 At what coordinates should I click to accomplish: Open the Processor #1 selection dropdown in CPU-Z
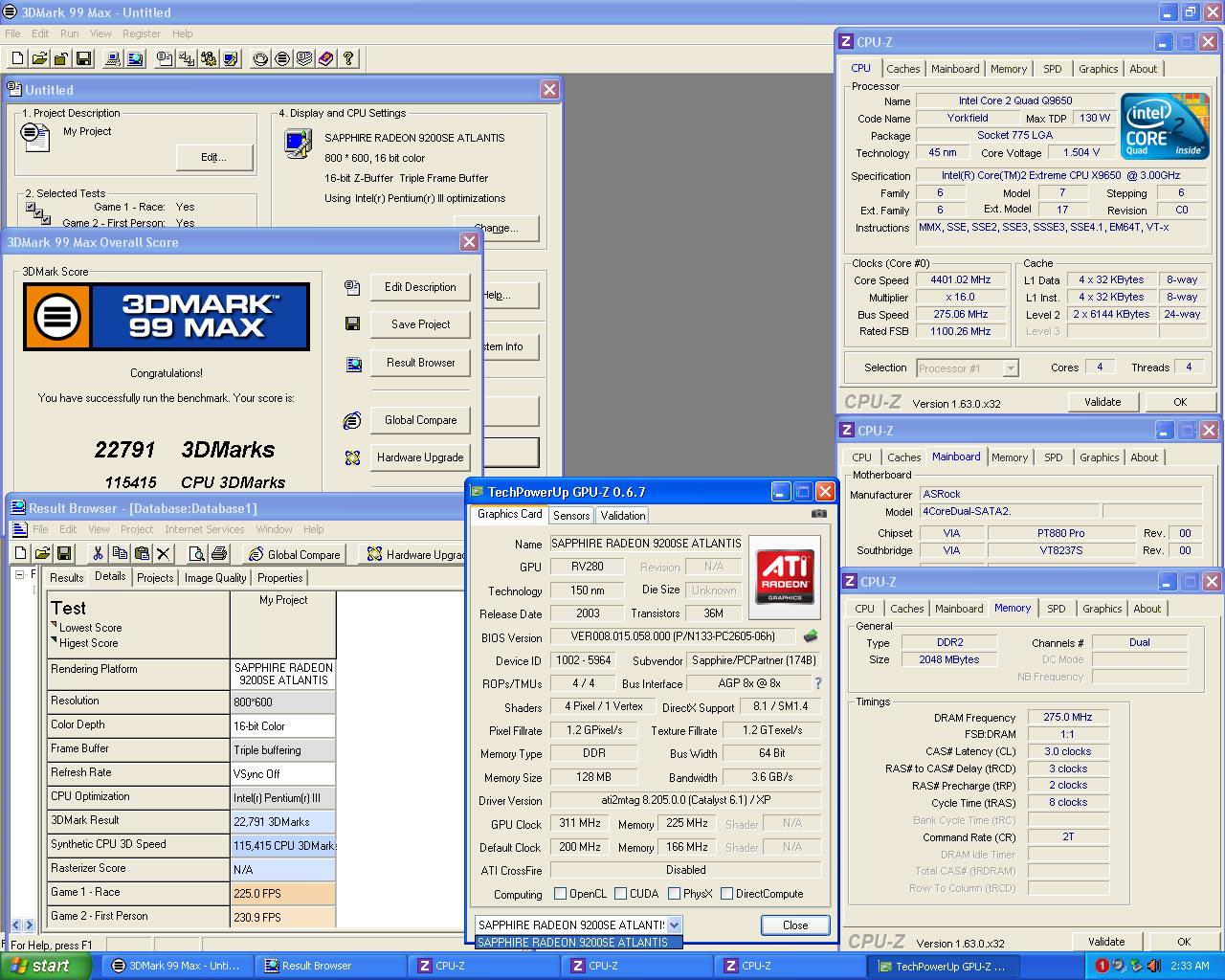pos(1011,368)
